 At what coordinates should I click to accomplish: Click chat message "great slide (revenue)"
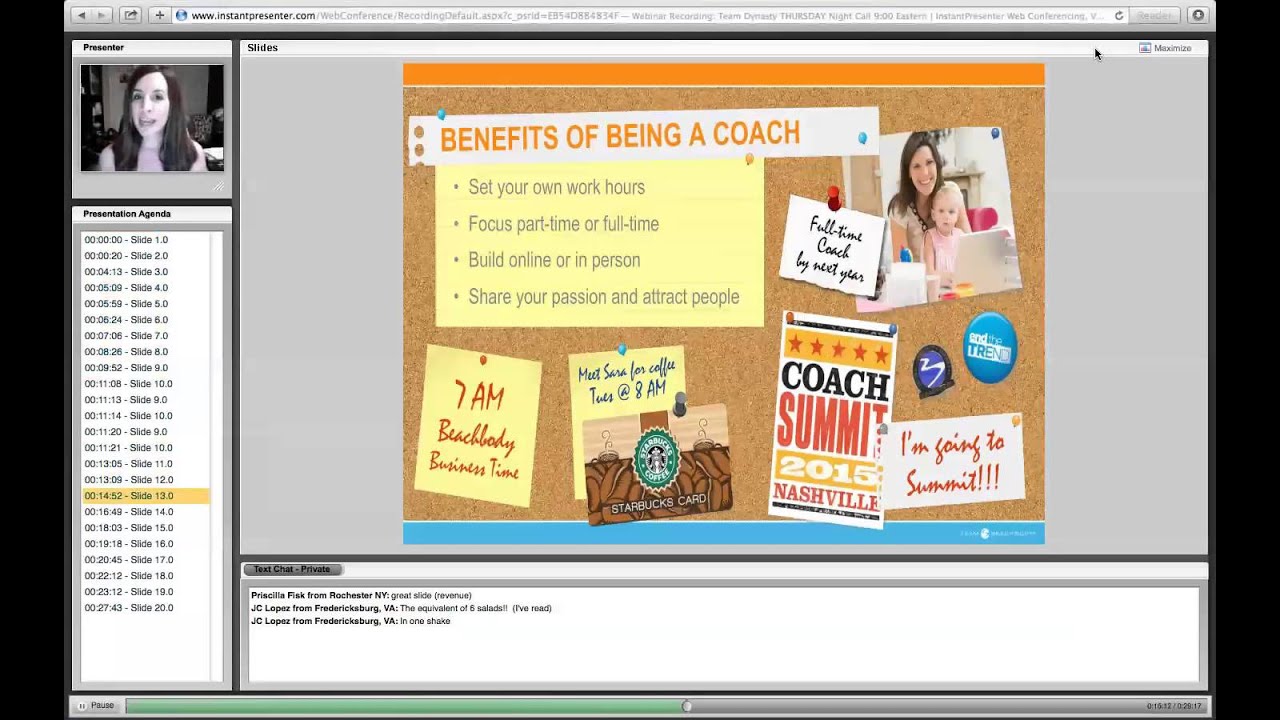[x=431, y=595]
